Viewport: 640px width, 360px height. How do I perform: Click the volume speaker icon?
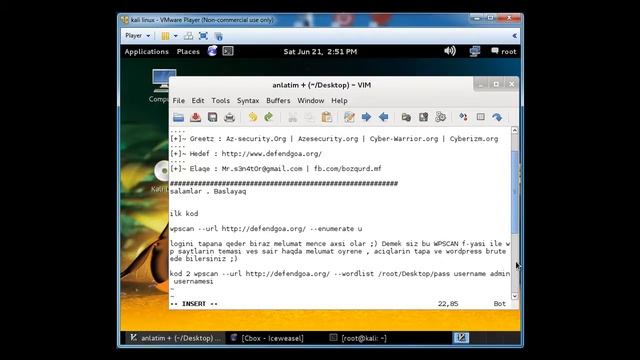(450, 51)
